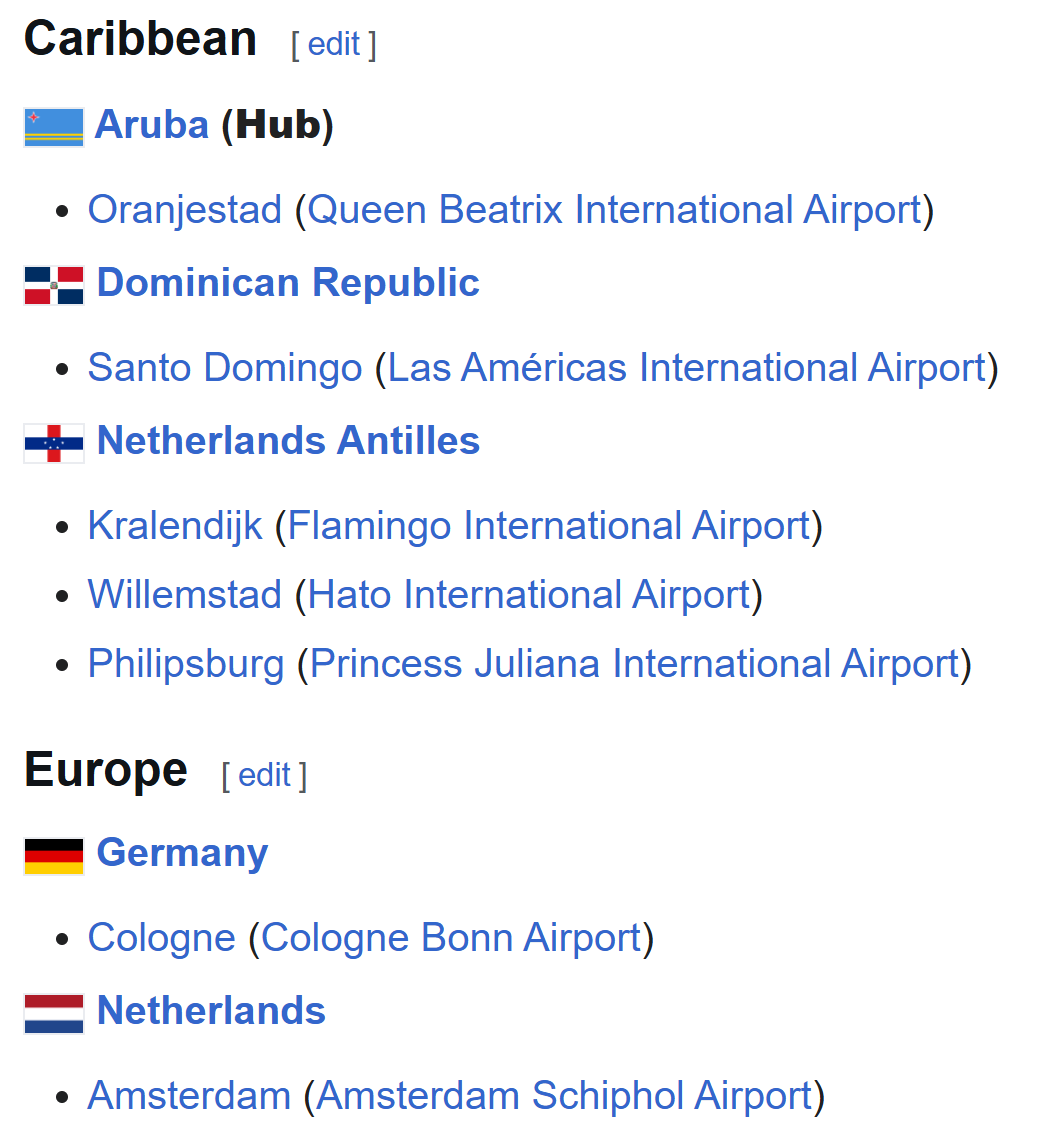
Task: Go to Queen Beatrix International Airport page
Action: (x=614, y=210)
